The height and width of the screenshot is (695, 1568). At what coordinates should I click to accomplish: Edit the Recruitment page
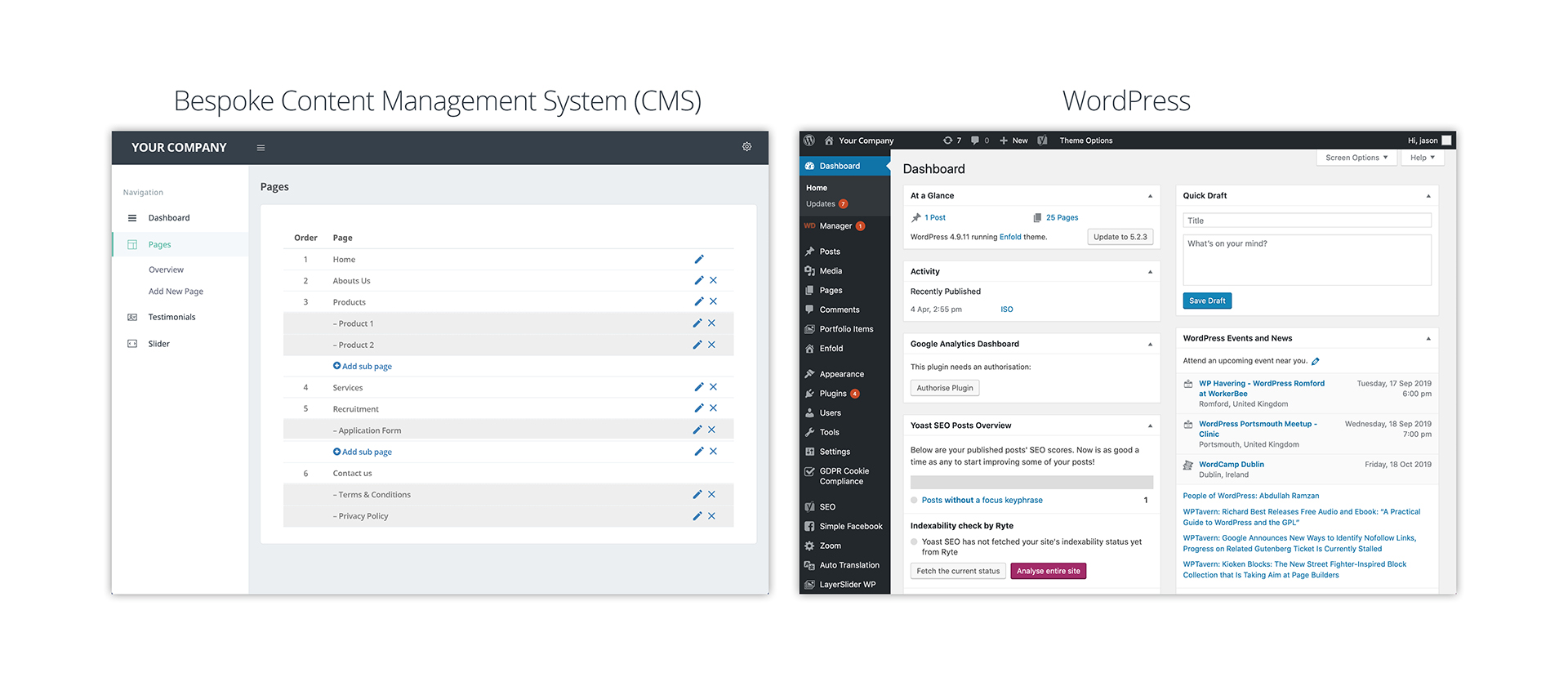pyautogui.click(x=699, y=408)
